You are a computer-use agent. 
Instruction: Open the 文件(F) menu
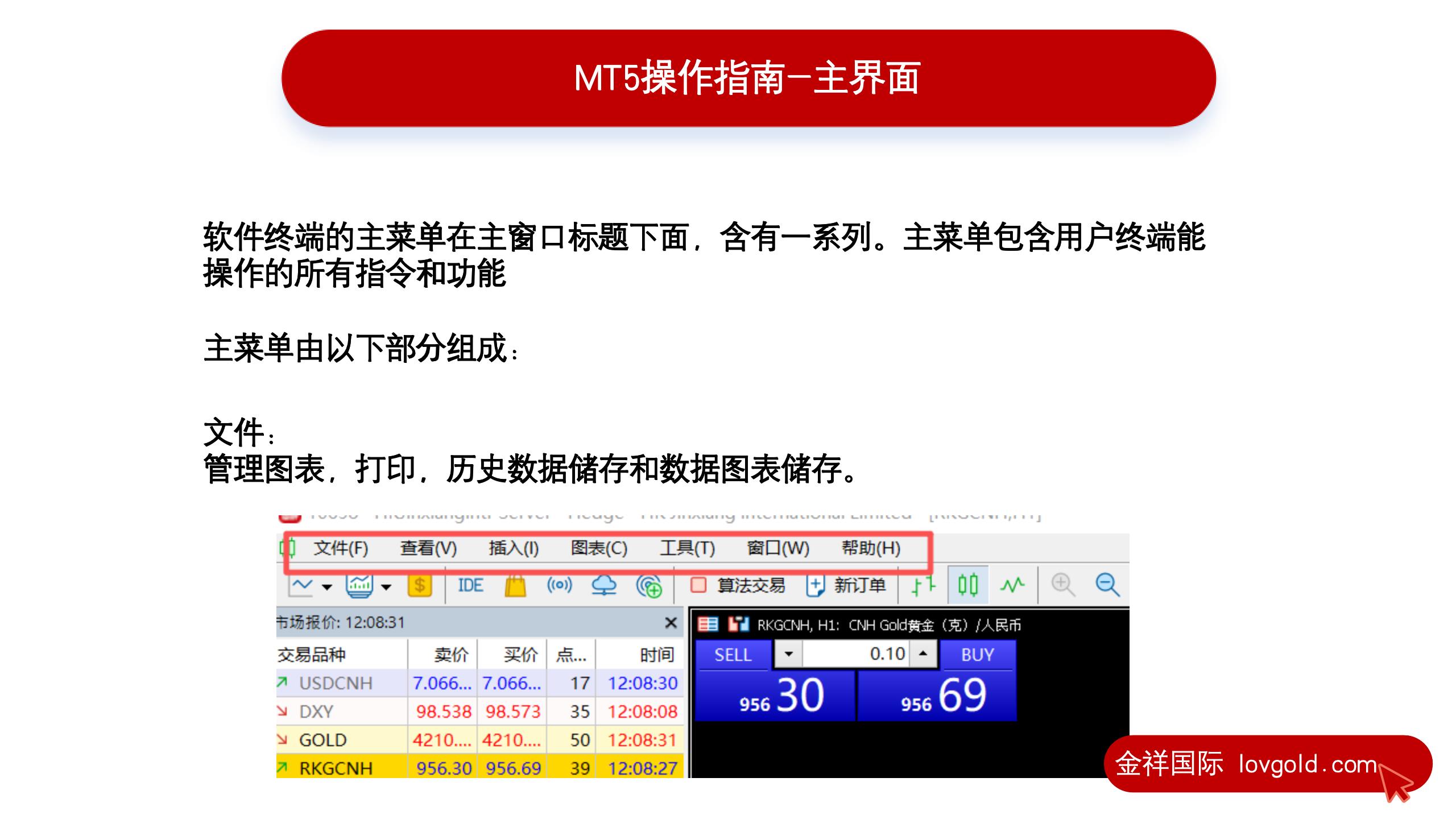coord(341,548)
